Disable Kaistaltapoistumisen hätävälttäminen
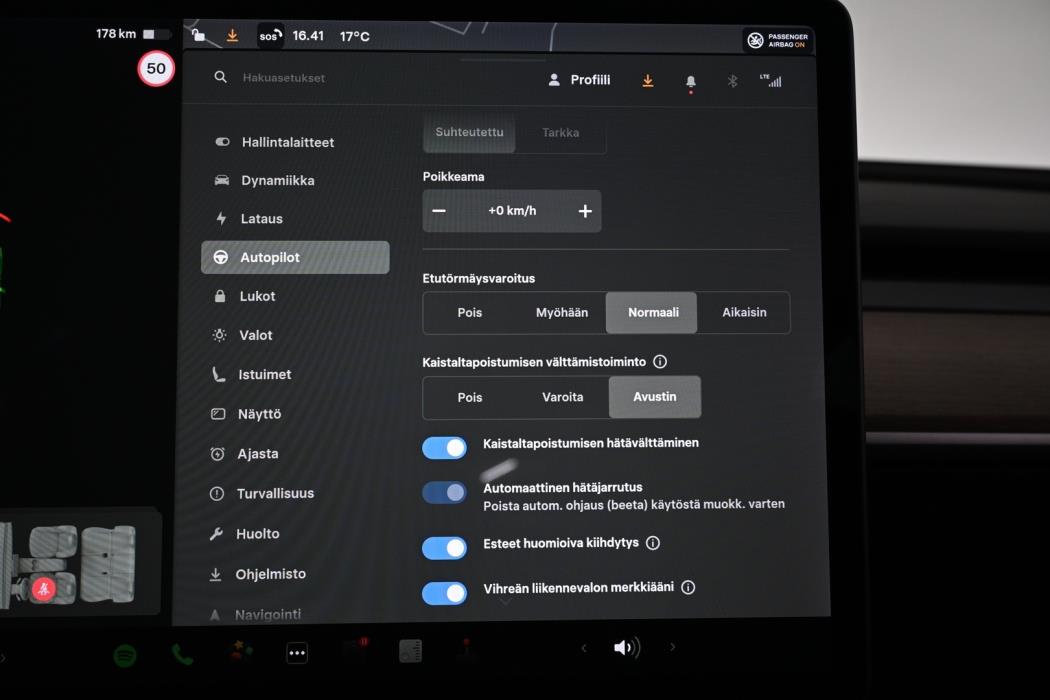1050x700 pixels. click(444, 447)
